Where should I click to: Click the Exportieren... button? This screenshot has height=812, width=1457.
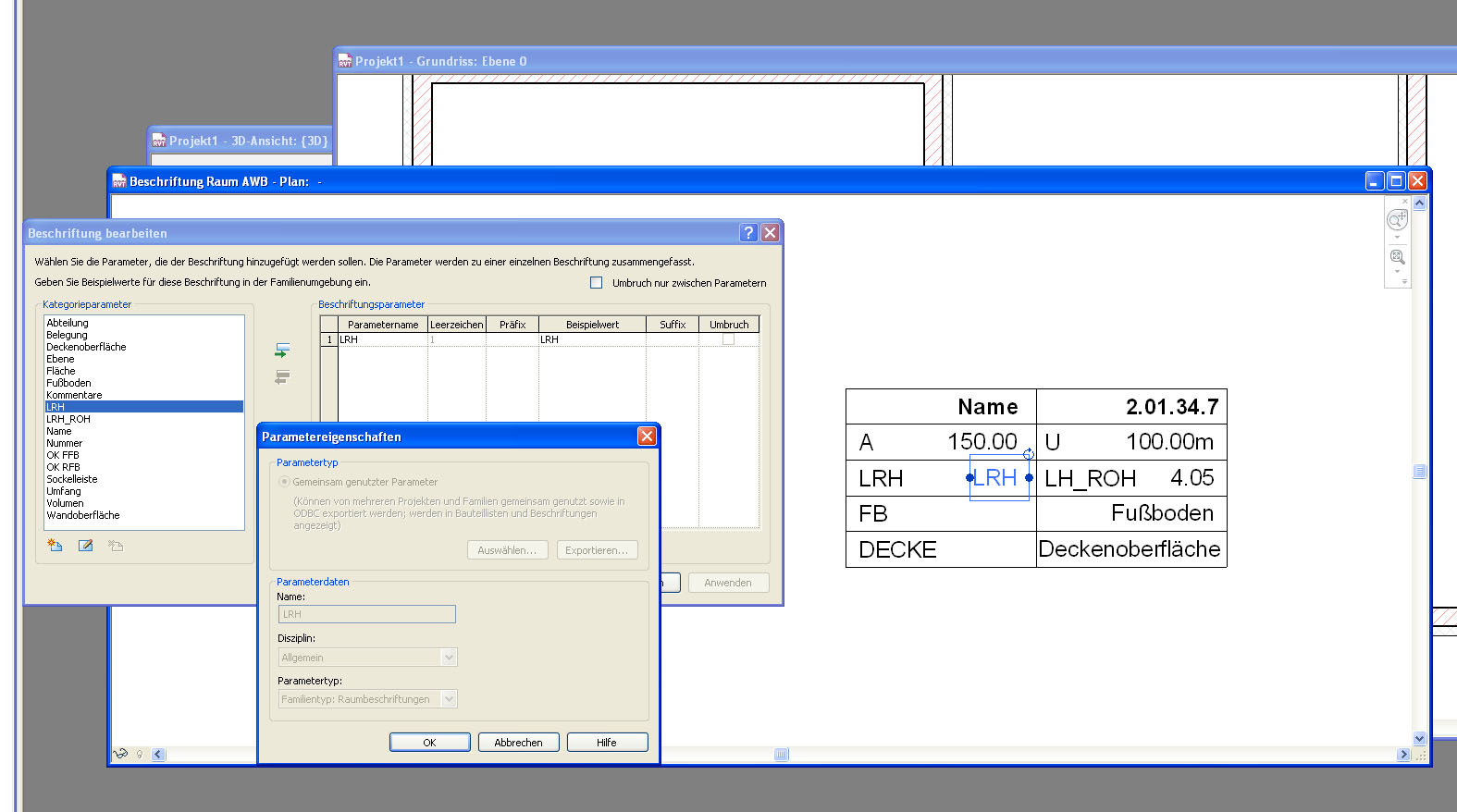[597, 550]
